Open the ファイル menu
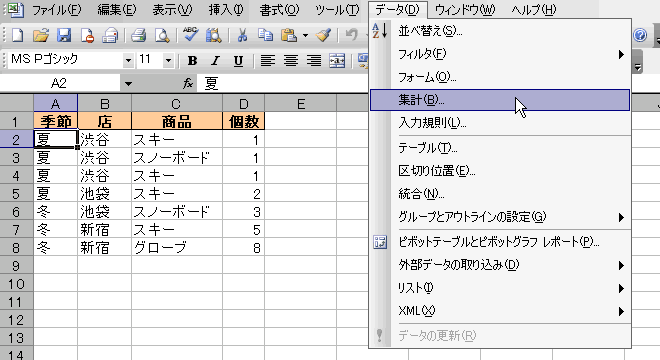This screenshot has width=660, height=360. tap(56, 9)
